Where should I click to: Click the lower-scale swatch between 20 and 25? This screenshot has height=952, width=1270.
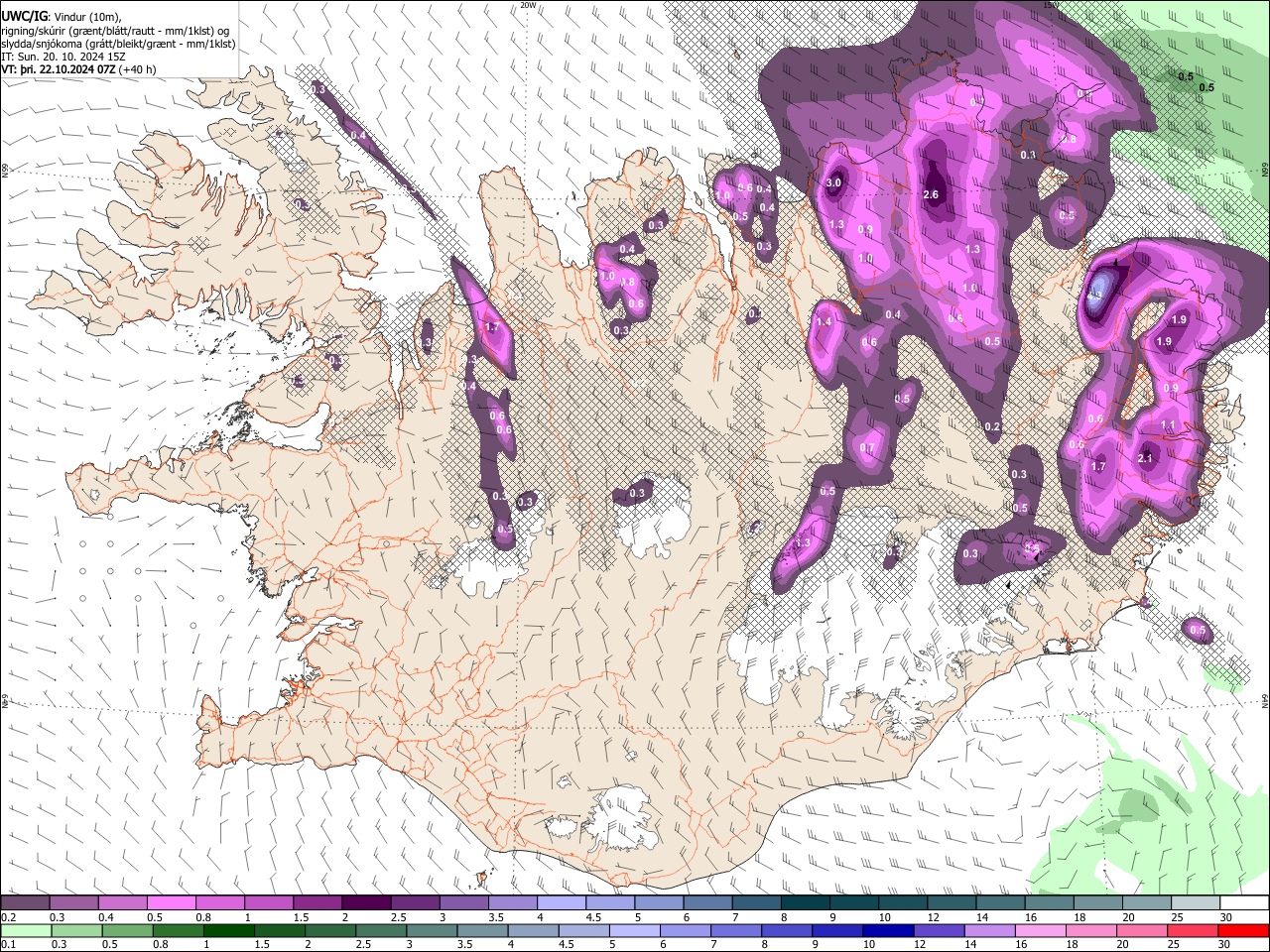(x=1141, y=931)
